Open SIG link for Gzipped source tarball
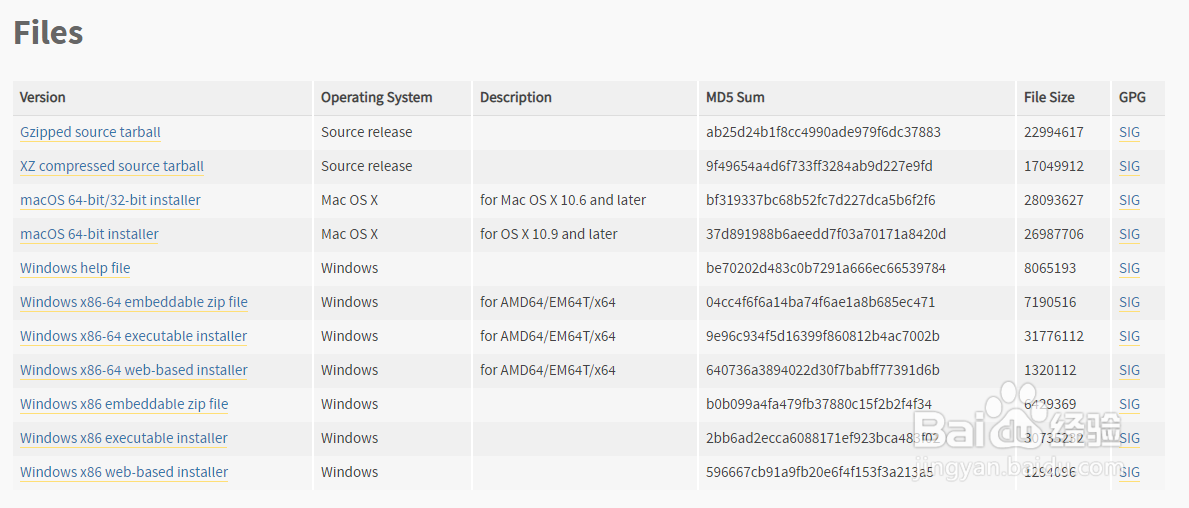Viewport: 1189px width, 508px height. point(1129,132)
